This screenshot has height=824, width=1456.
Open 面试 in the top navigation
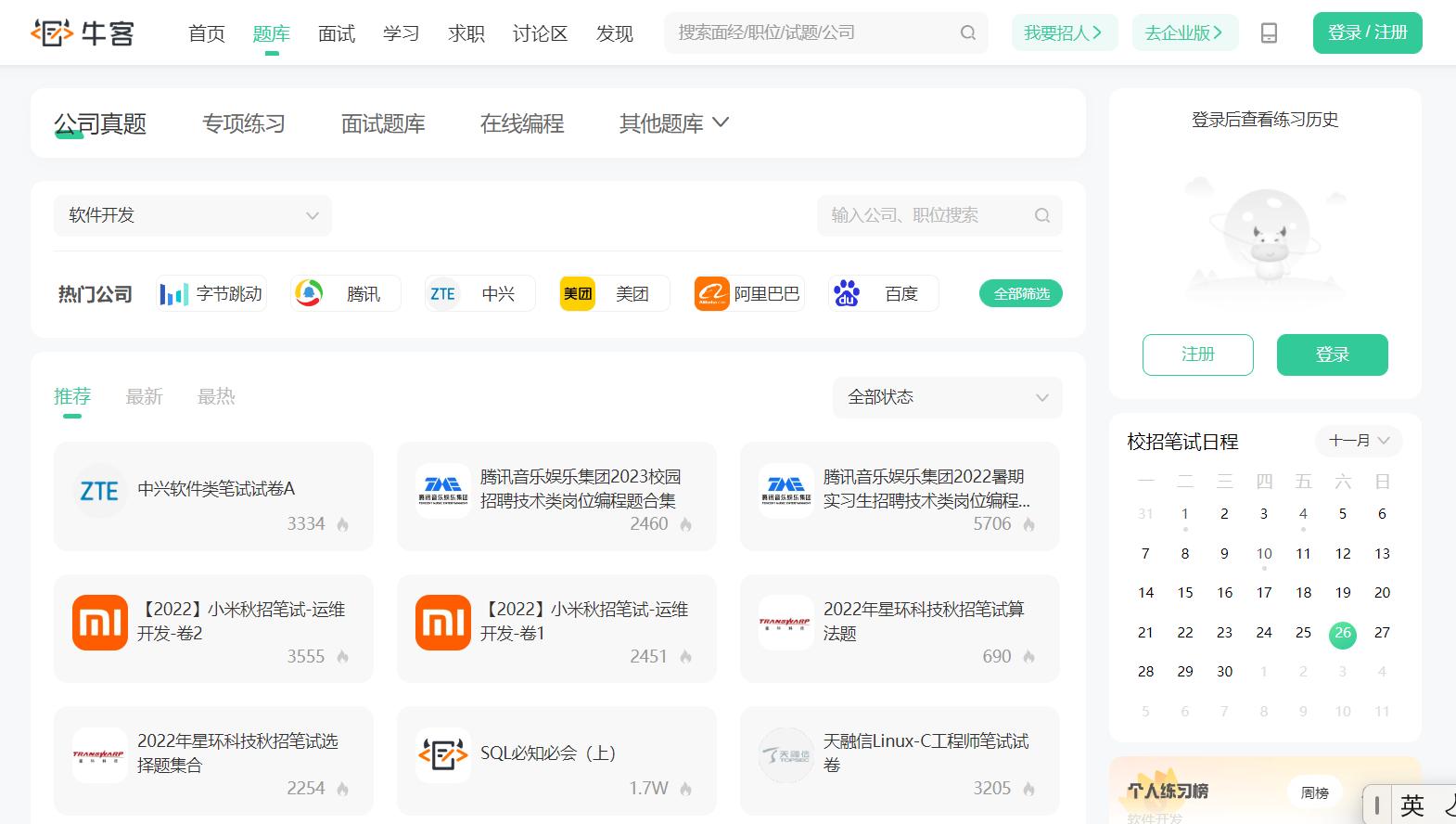[337, 33]
